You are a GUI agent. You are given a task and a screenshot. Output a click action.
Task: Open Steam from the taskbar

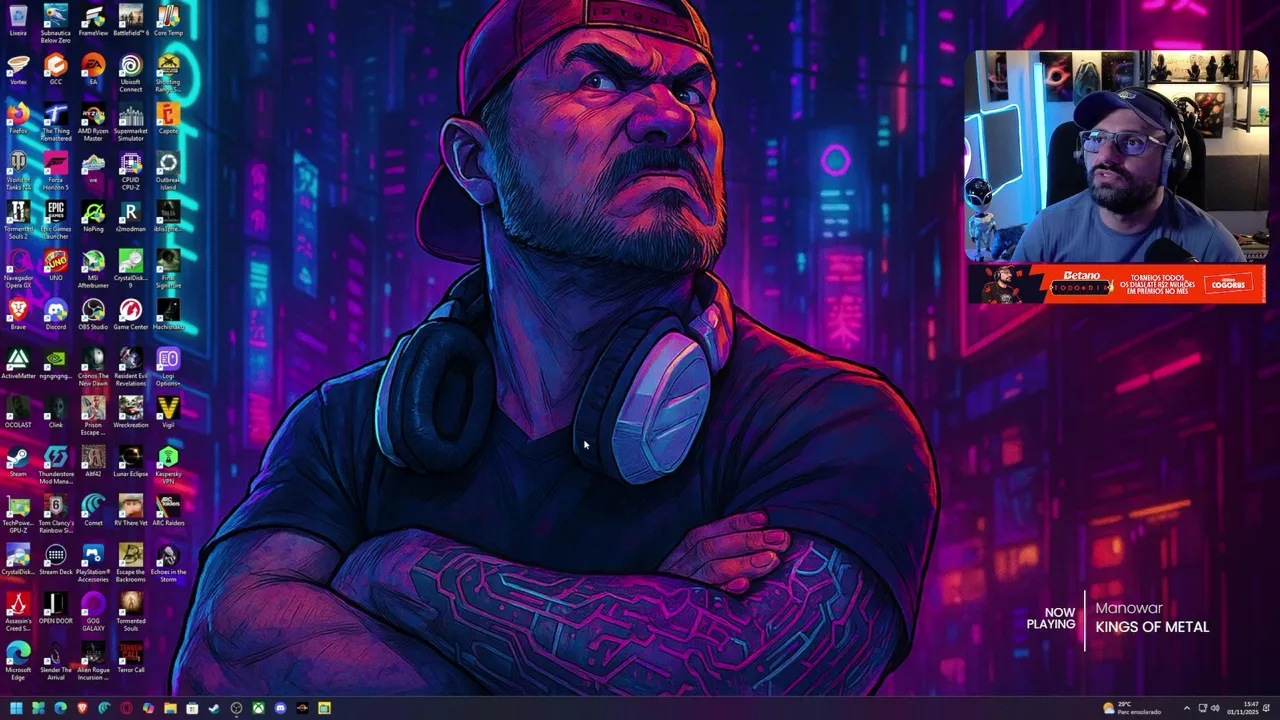pos(214,708)
